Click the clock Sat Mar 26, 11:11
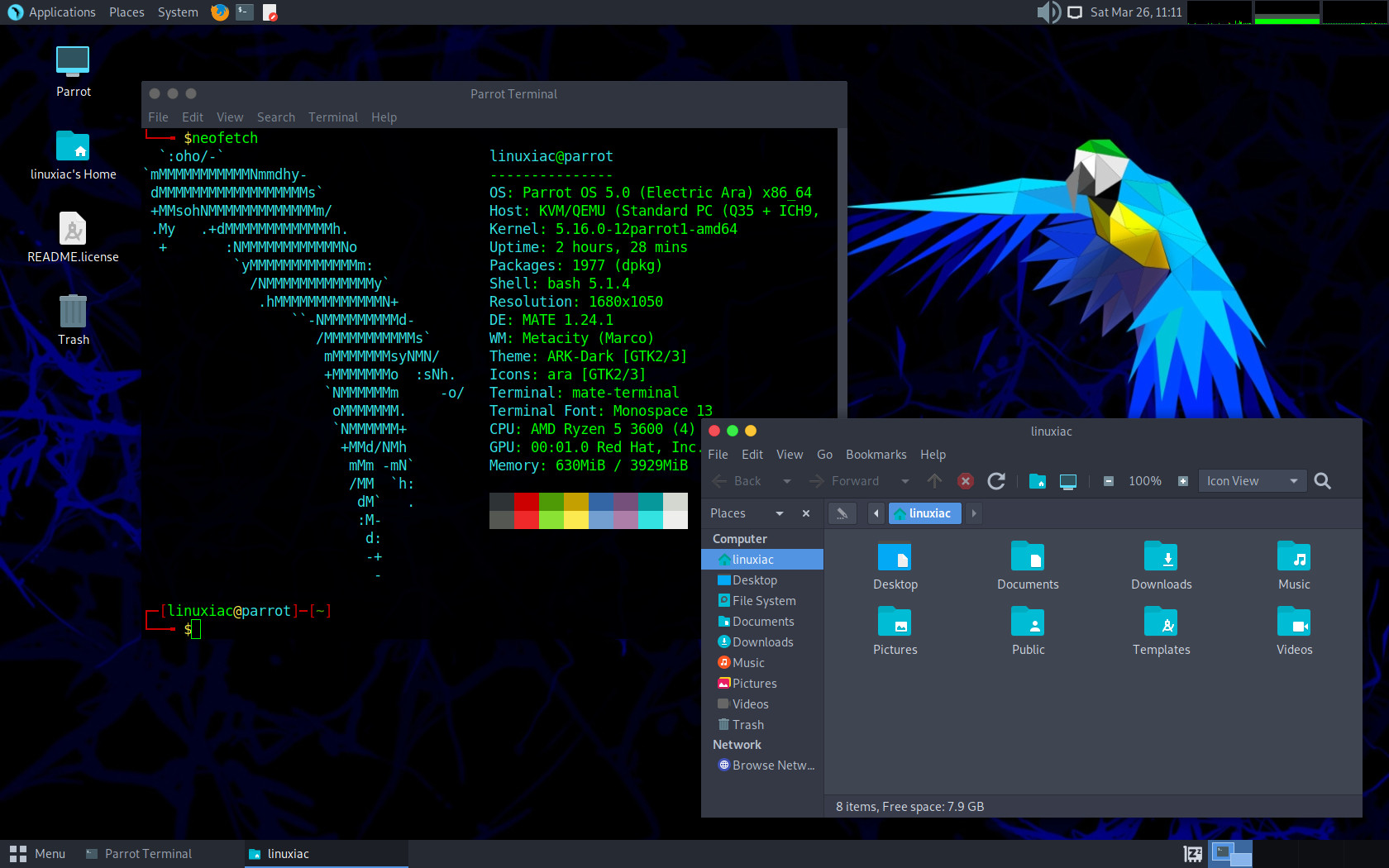The width and height of the screenshot is (1389, 868). 1136,12
